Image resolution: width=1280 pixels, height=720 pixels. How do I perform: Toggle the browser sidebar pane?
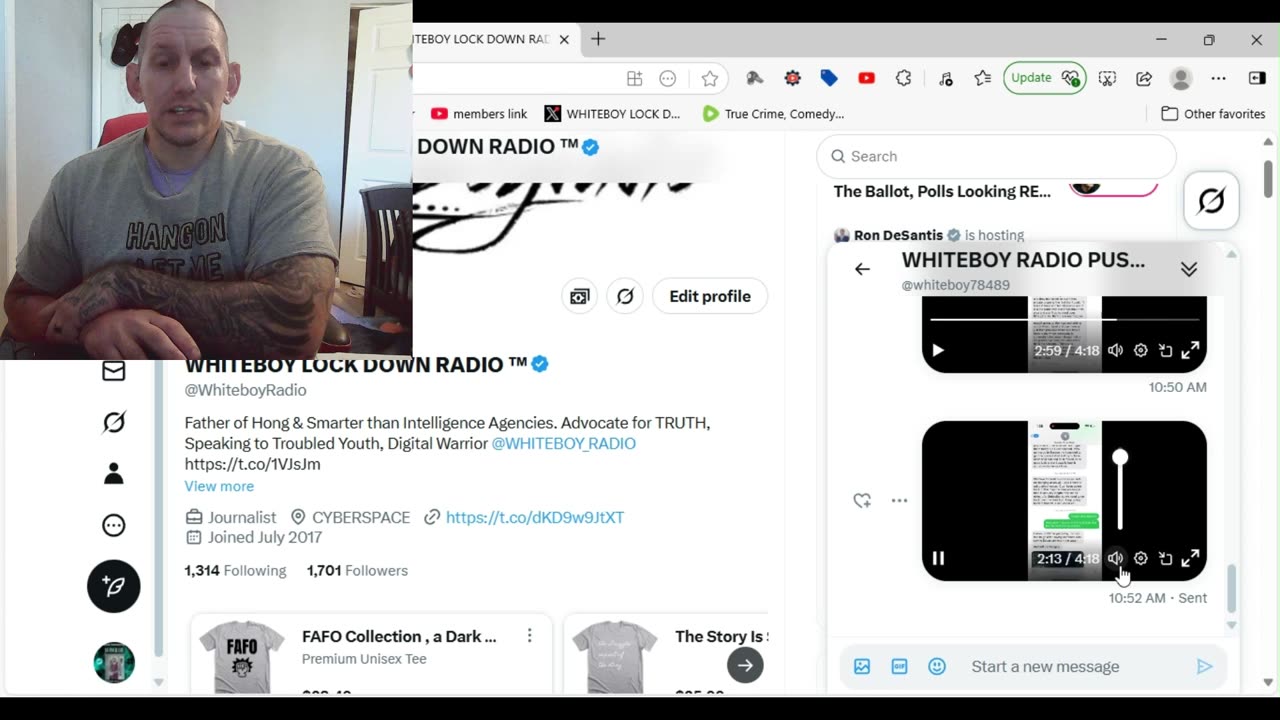click(x=1257, y=78)
